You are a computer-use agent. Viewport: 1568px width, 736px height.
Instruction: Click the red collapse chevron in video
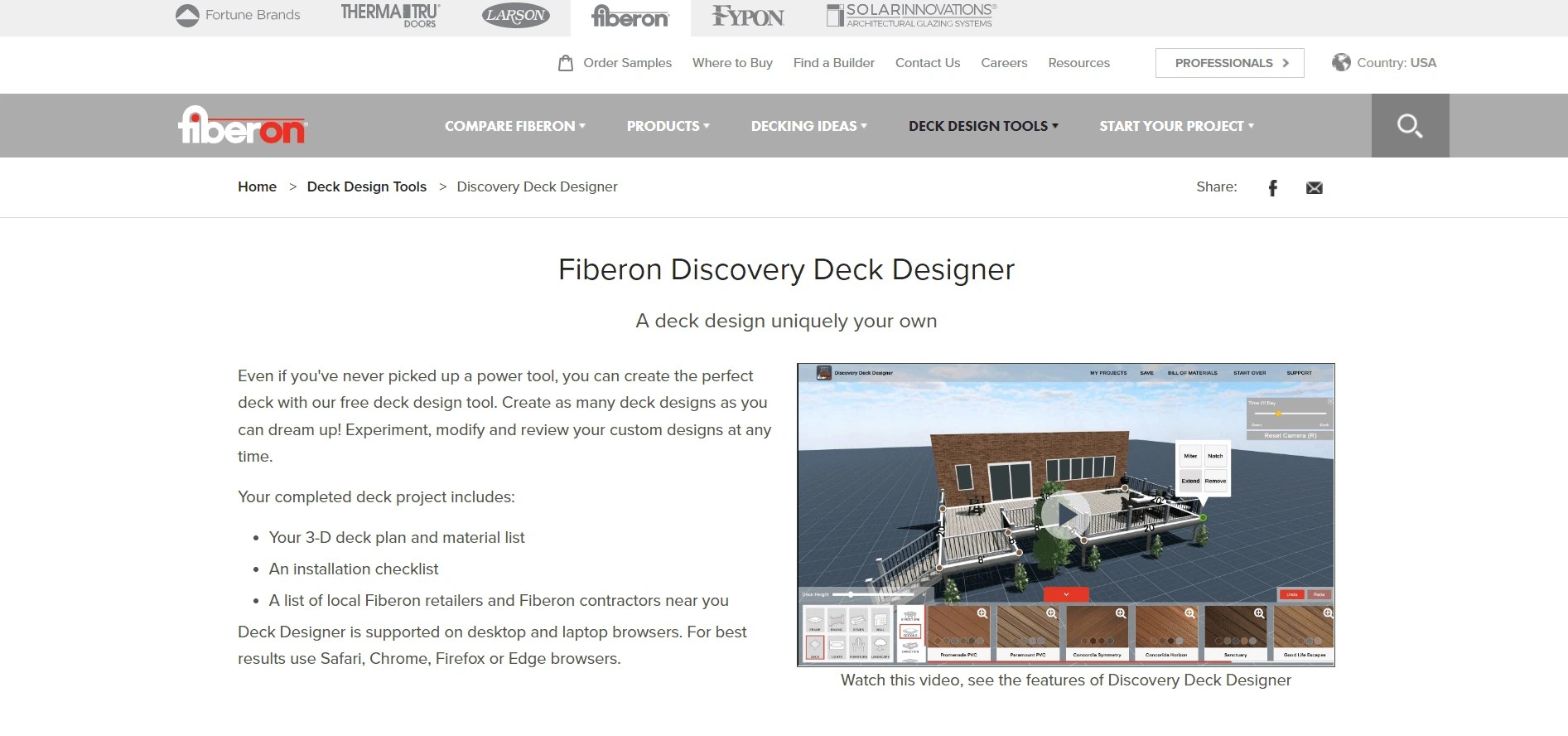click(x=1066, y=594)
